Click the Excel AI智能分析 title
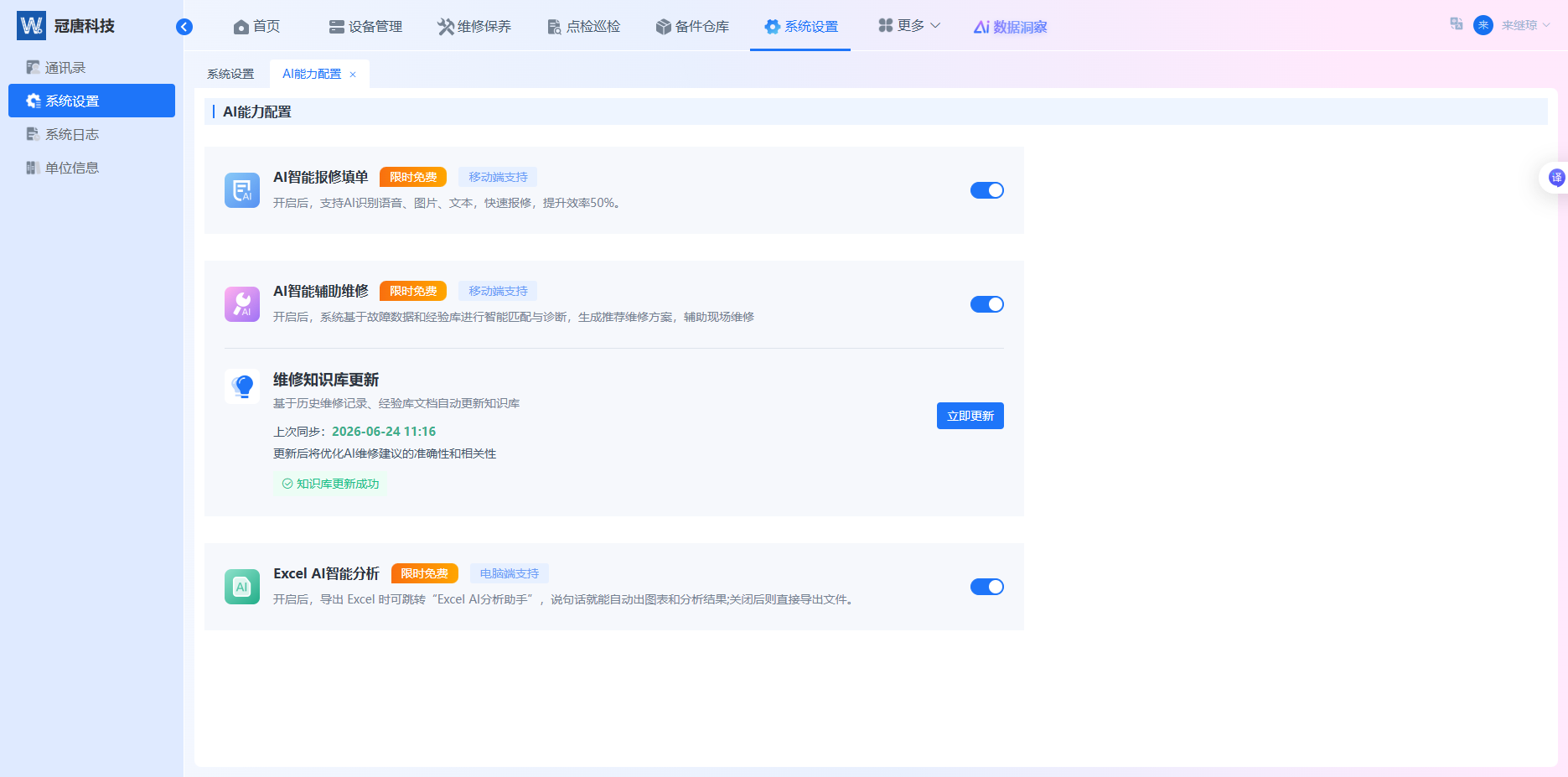 pyautogui.click(x=326, y=573)
